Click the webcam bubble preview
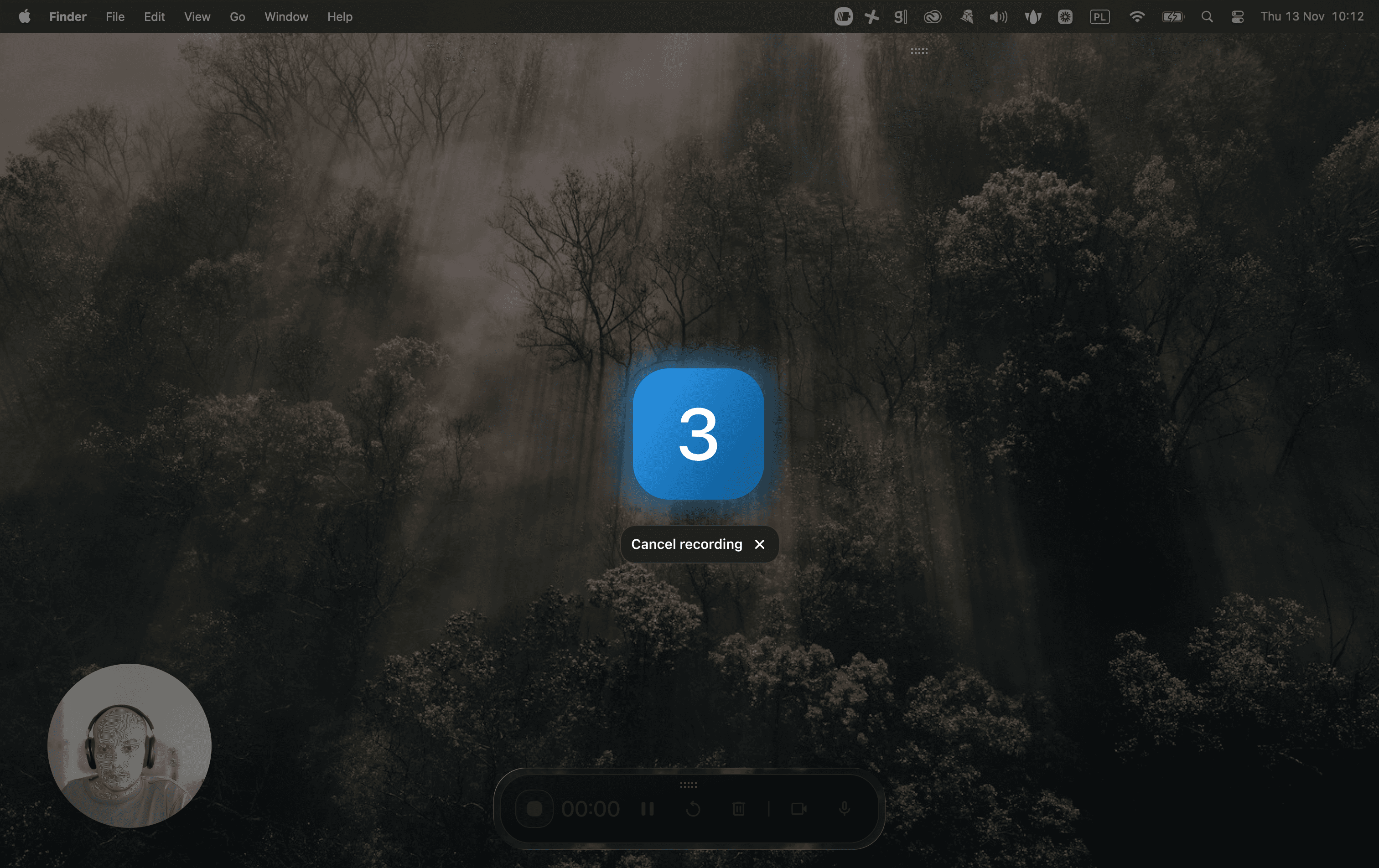Screen dimensions: 1379x868 tap(130, 745)
